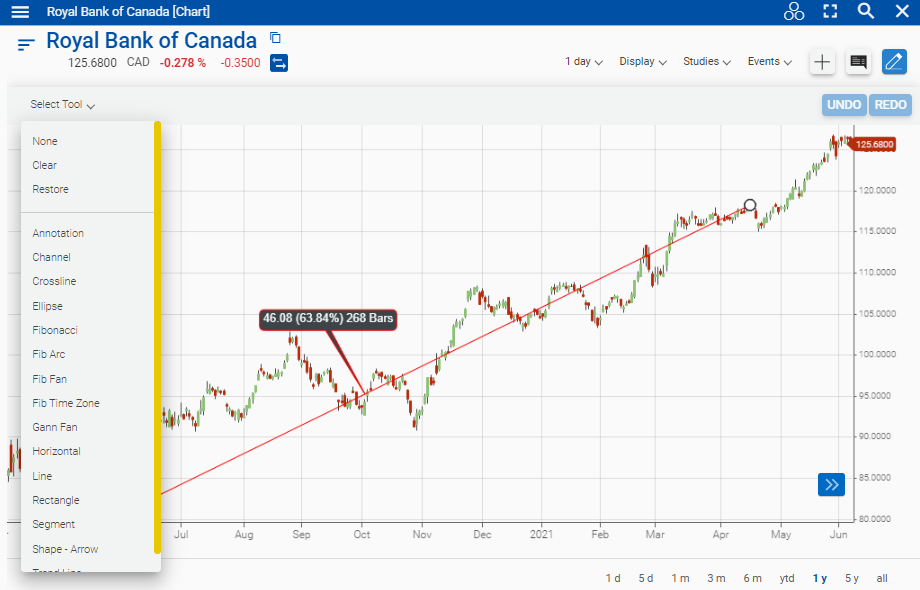This screenshot has height=590, width=920.
Task: Select the Annotation tool
Action: tap(87, 233)
